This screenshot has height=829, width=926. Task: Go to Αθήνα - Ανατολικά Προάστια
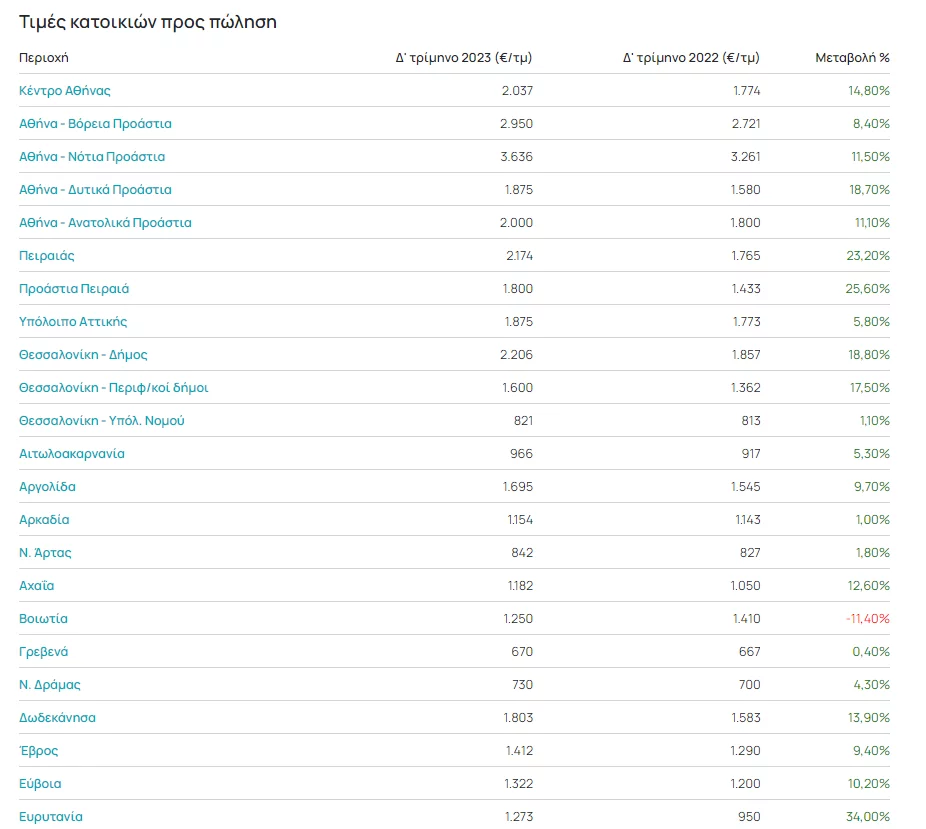coord(105,223)
